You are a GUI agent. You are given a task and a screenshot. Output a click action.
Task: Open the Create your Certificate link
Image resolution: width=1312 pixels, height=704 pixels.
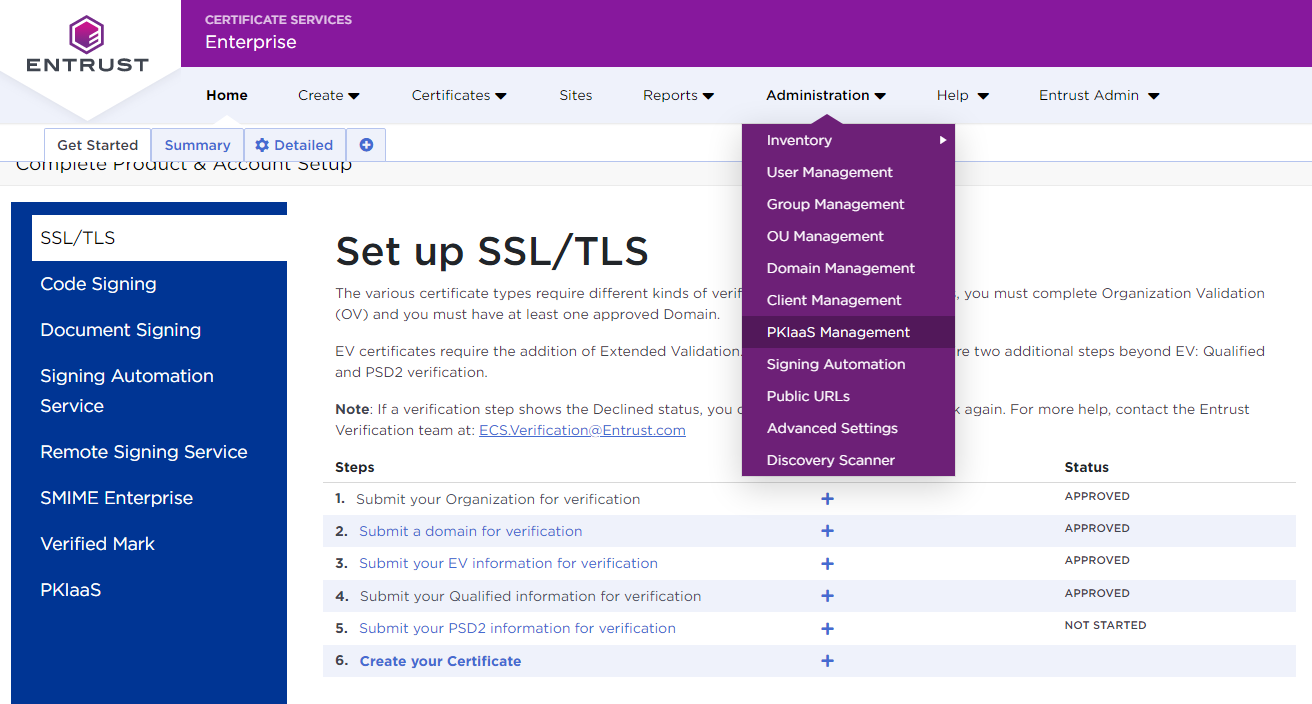coord(440,661)
